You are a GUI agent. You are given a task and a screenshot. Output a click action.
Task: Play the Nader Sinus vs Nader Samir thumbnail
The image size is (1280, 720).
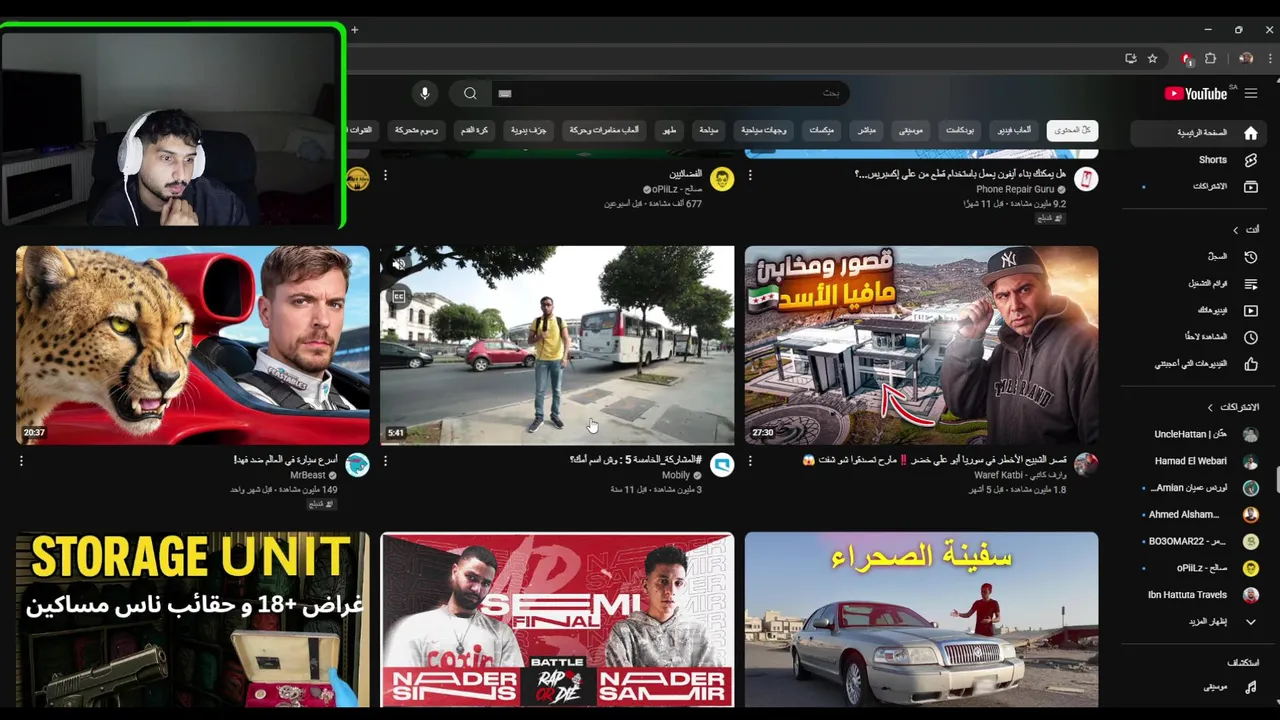point(557,619)
